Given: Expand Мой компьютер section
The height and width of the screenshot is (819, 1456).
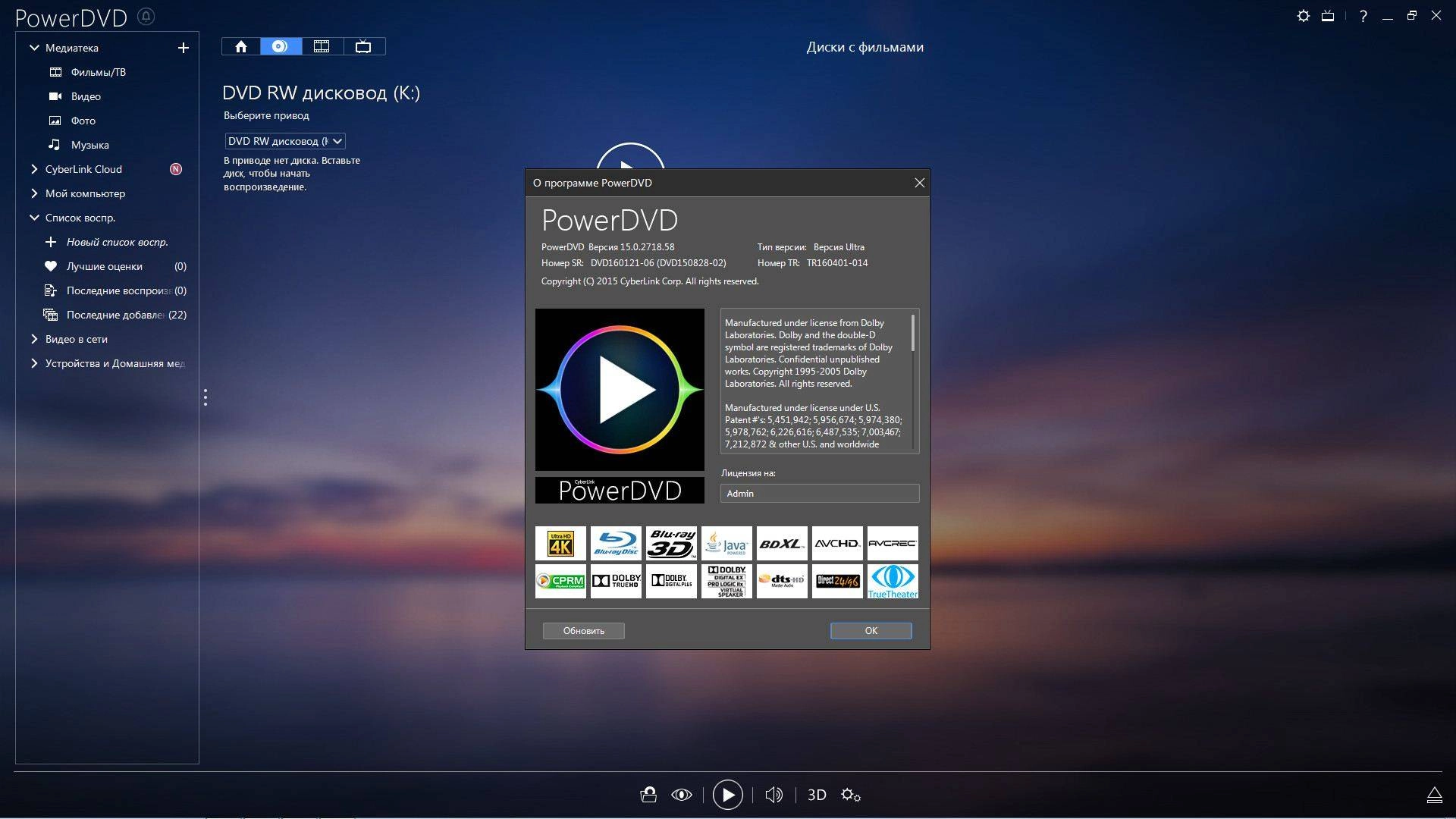Looking at the screenshot, I should point(34,193).
